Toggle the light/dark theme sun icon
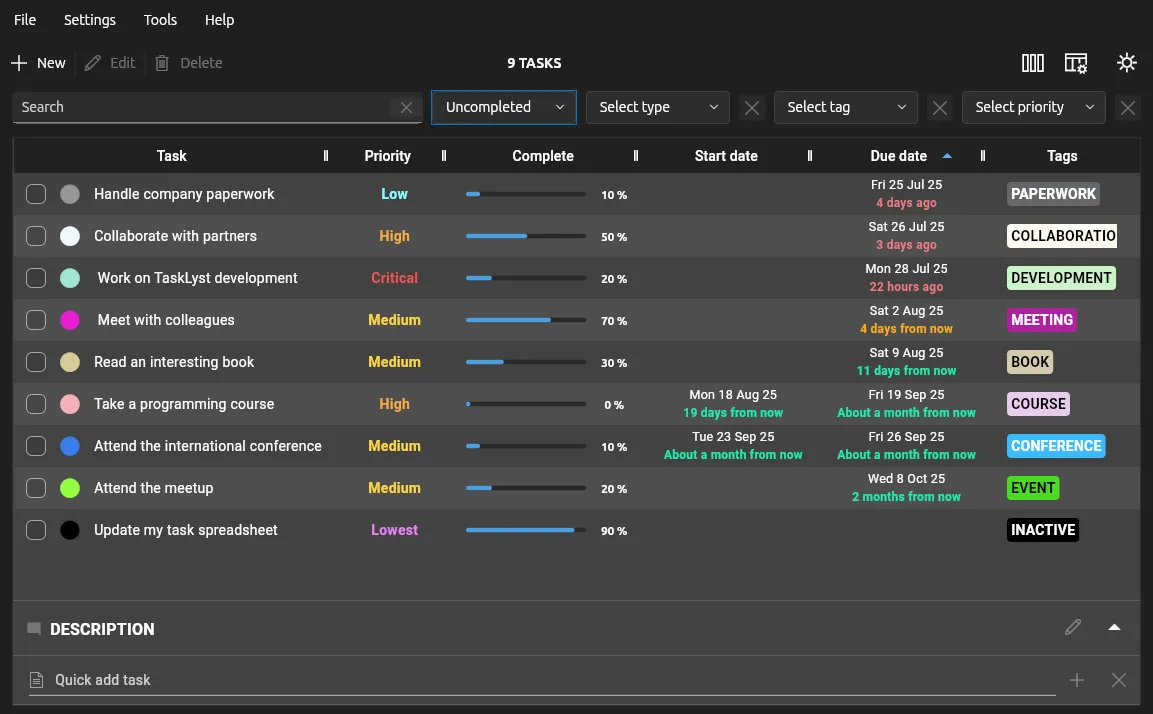Image resolution: width=1153 pixels, height=714 pixels. tap(1127, 63)
